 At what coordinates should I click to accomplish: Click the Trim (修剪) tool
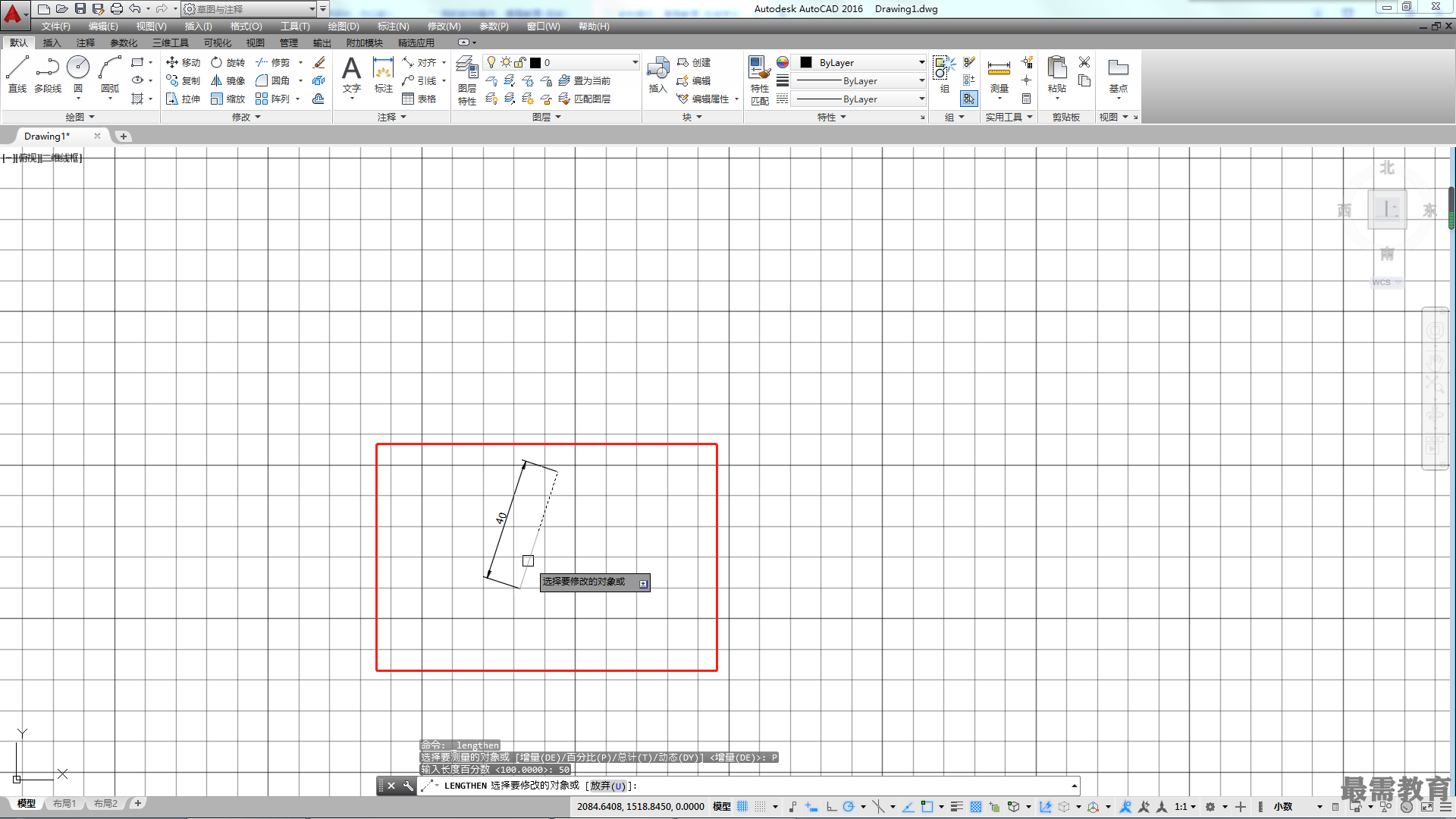pyautogui.click(x=273, y=62)
